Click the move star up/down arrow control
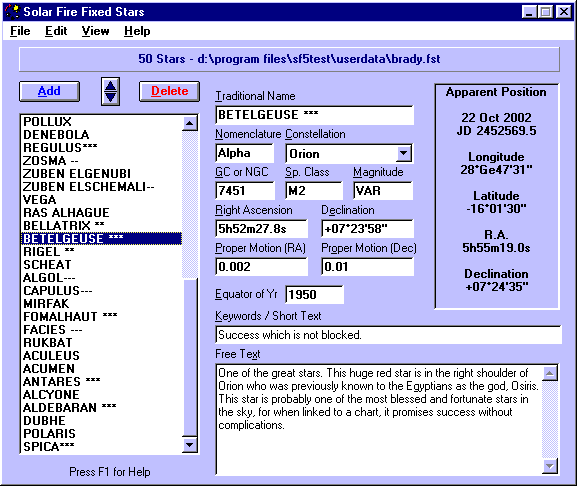Viewport: 577px width, 486px height. coord(110,91)
